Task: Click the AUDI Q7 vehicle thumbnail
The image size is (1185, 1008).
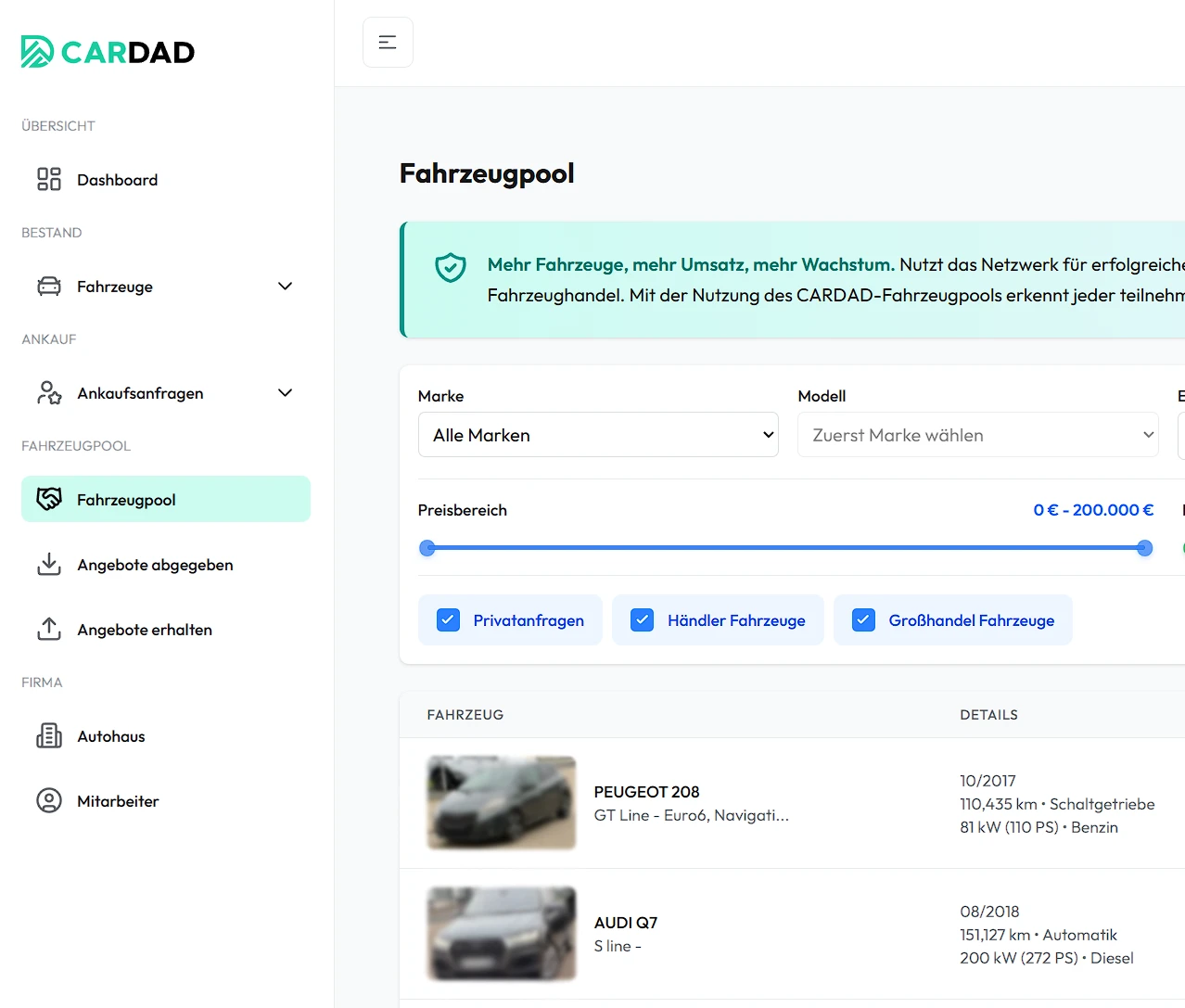Action: coord(502,934)
